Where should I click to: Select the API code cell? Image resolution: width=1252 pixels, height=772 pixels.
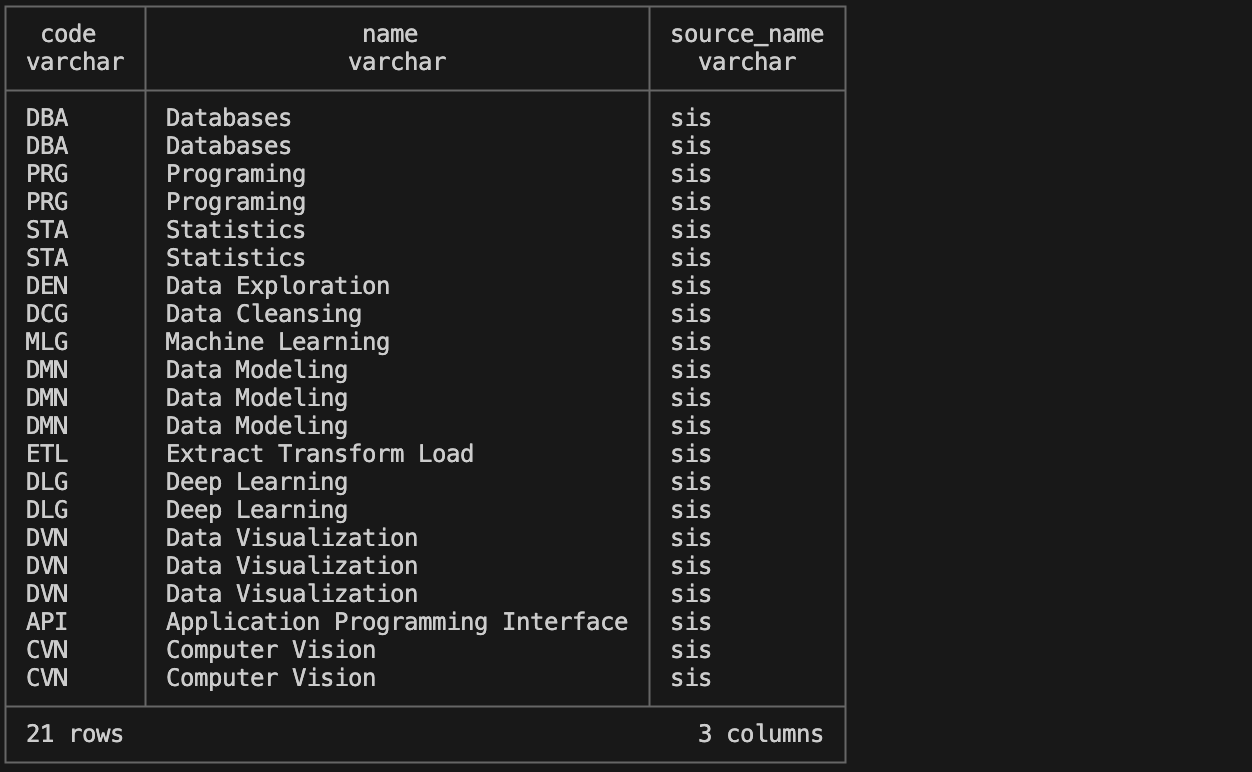tap(47, 622)
